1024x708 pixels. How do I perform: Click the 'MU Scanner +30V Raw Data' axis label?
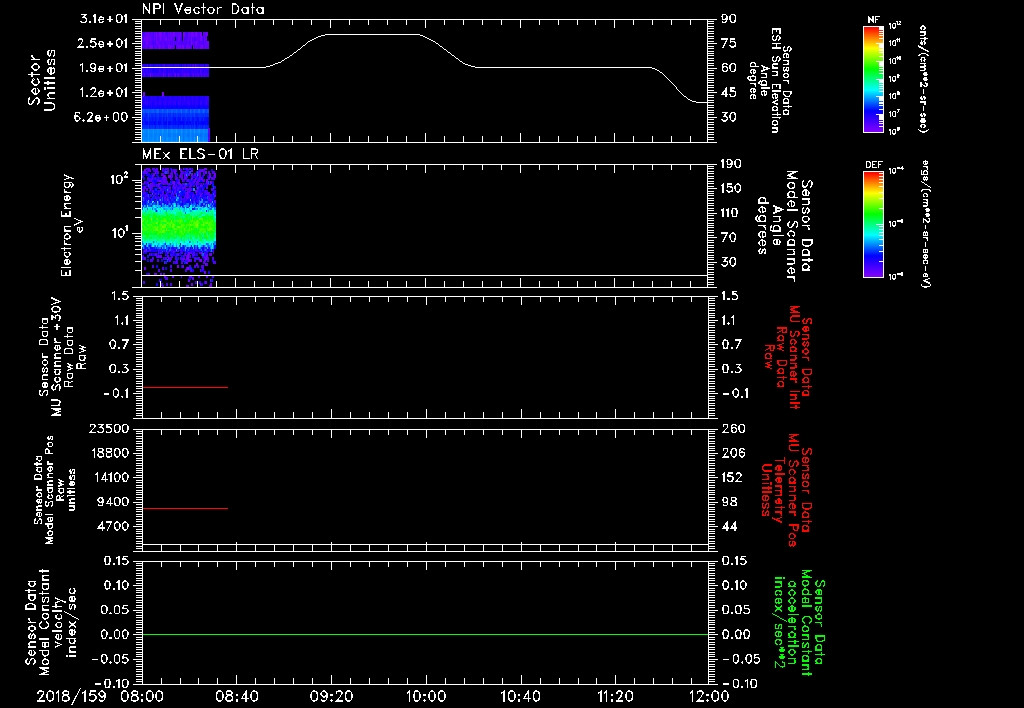coord(62,358)
